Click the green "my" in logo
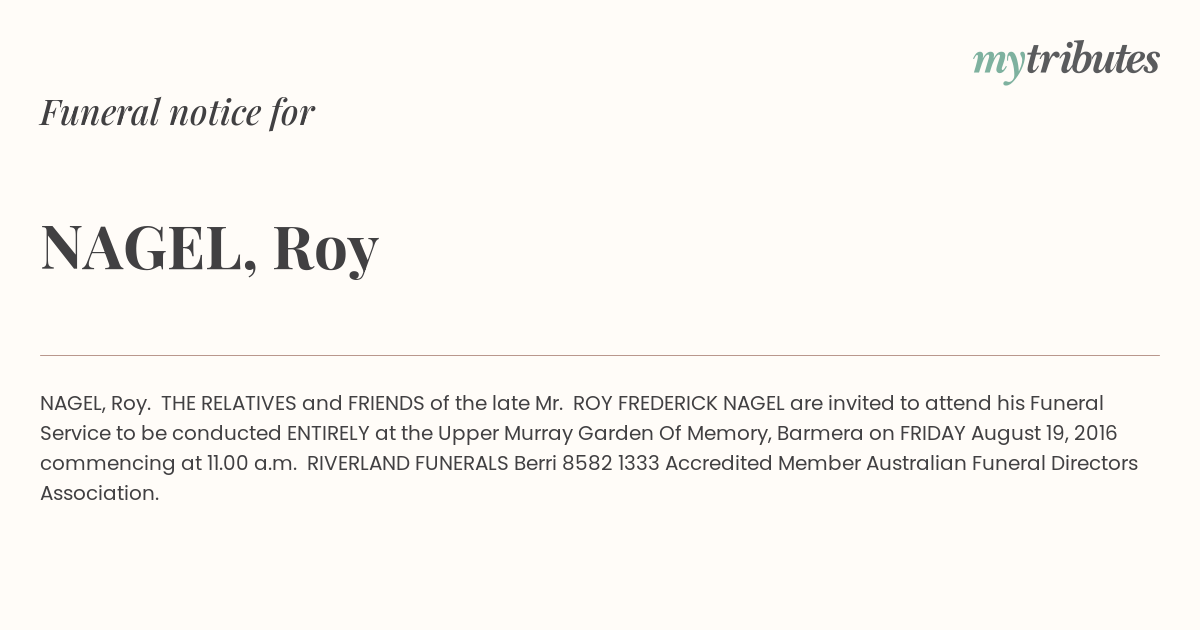Image resolution: width=1200 pixels, height=630 pixels. pyautogui.click(x=999, y=64)
